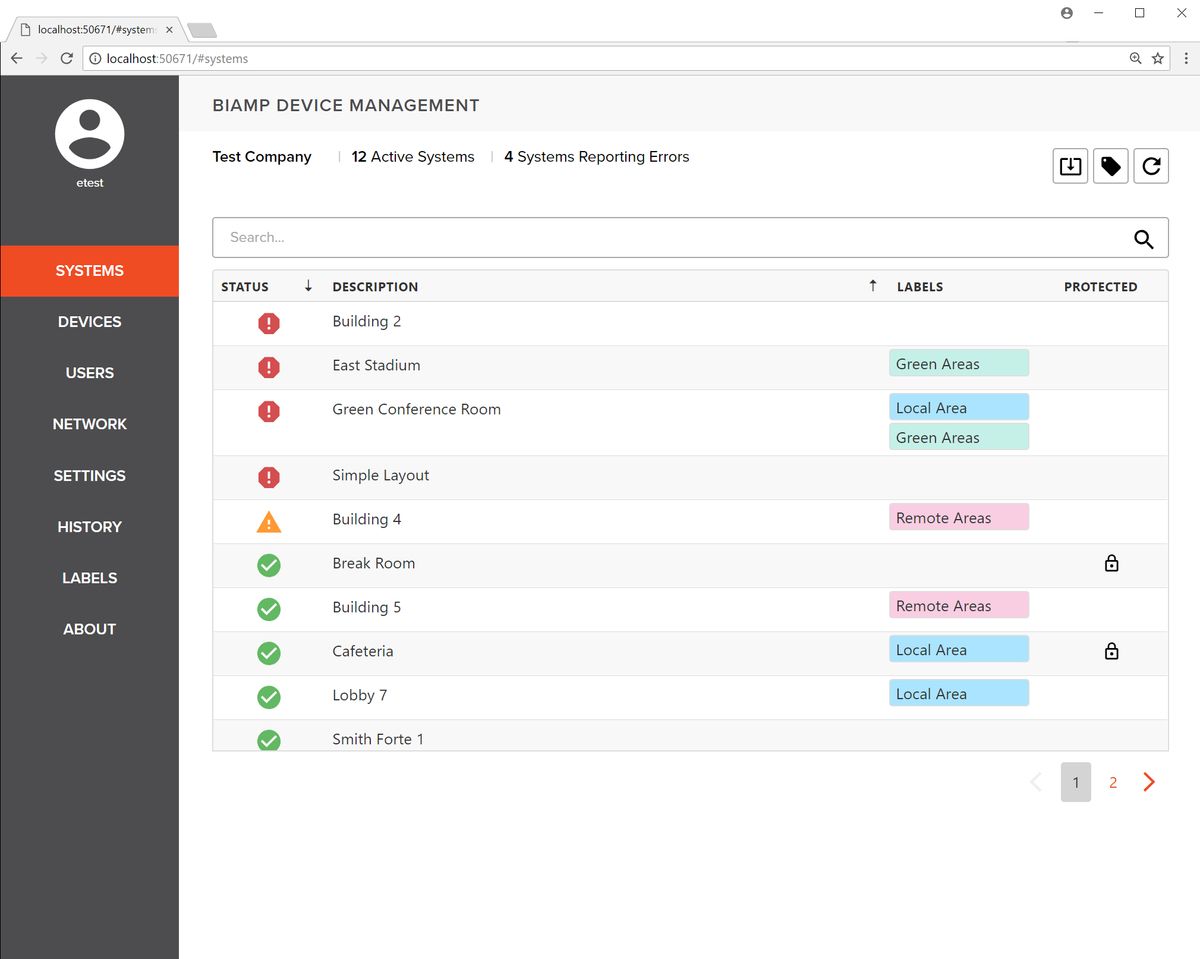Screen dimensions: 1200x959
Task: Click the firmware update download icon
Action: point(1069,166)
